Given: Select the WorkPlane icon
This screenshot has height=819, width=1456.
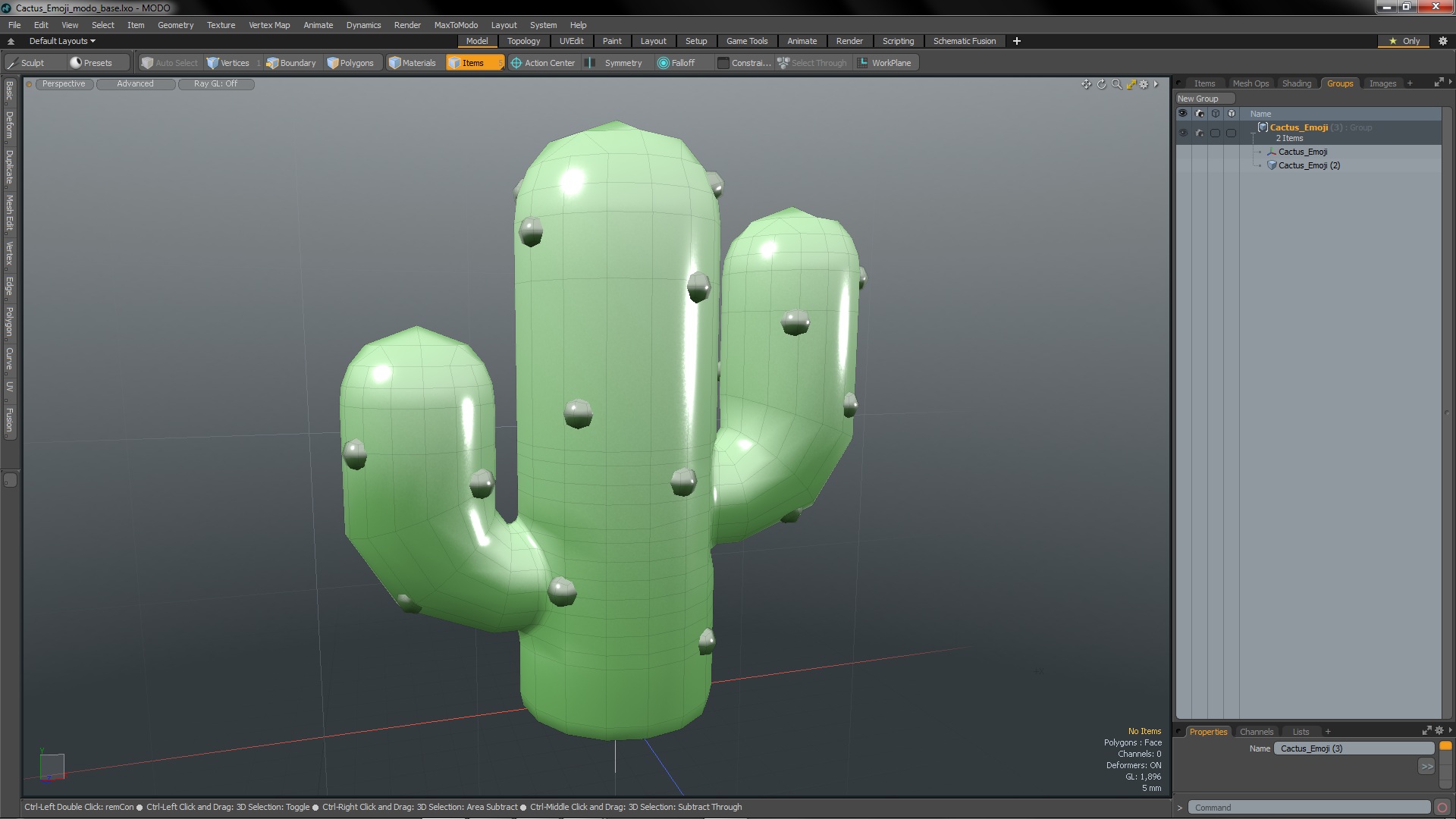Looking at the screenshot, I should tap(862, 62).
